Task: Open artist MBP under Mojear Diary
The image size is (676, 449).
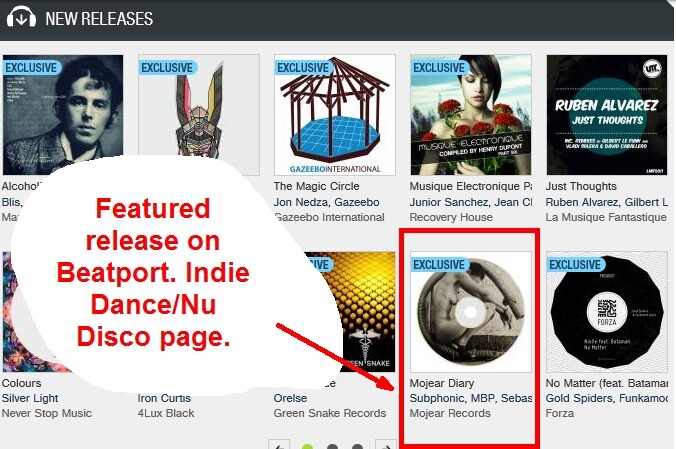Action: click(x=482, y=398)
